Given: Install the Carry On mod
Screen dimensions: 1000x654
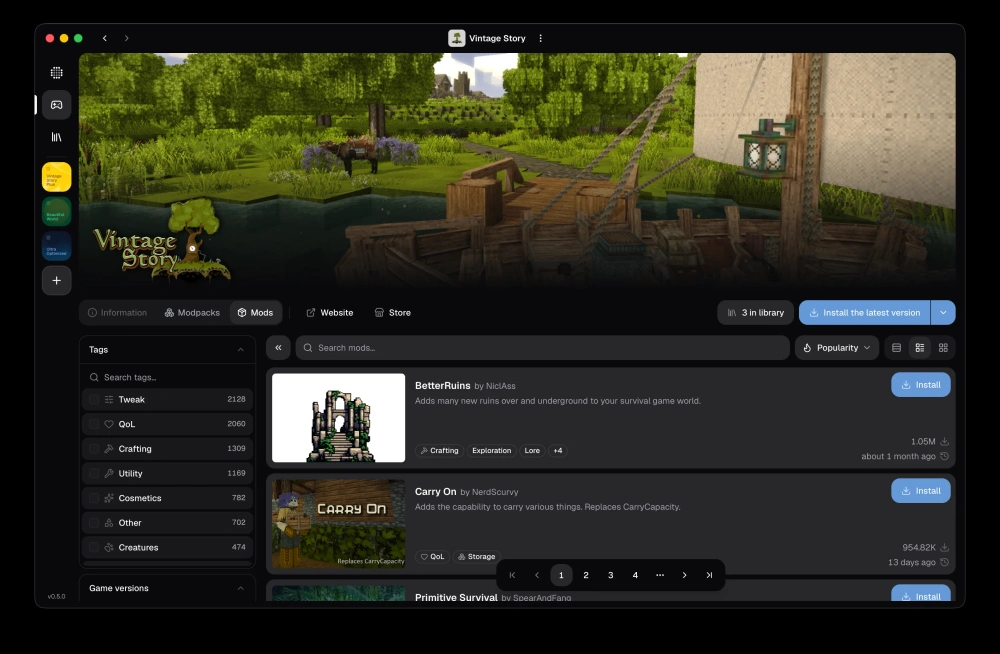Looking at the screenshot, I should [921, 491].
